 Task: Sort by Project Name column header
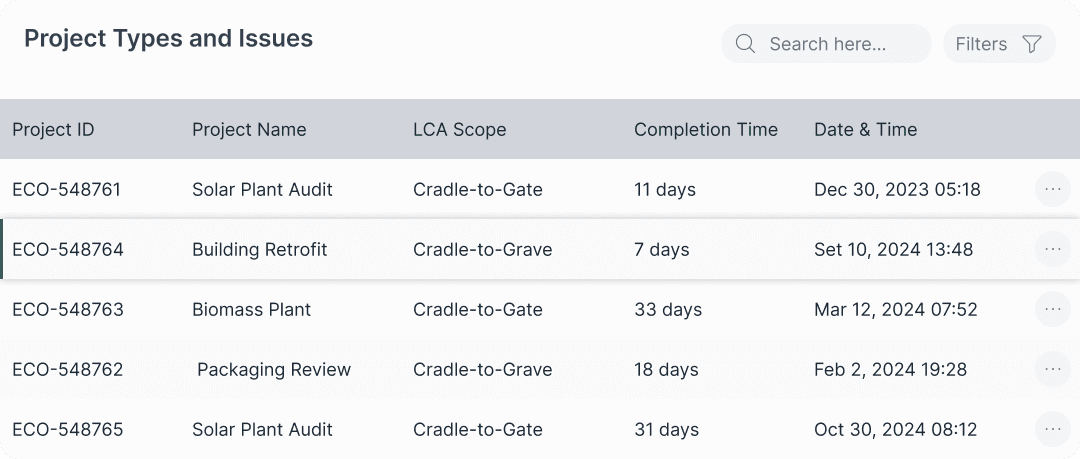249,130
